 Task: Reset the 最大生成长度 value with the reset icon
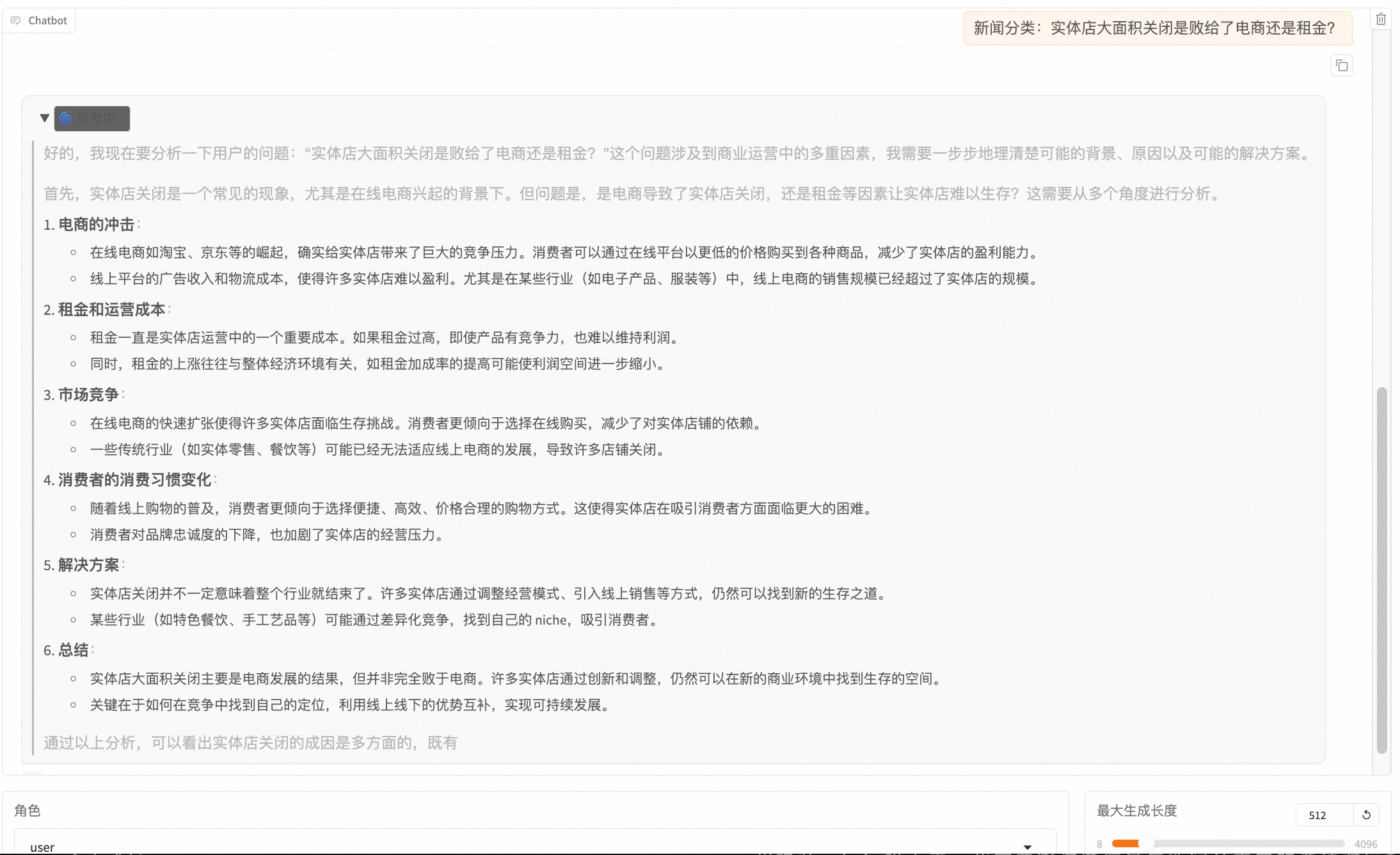click(1366, 815)
